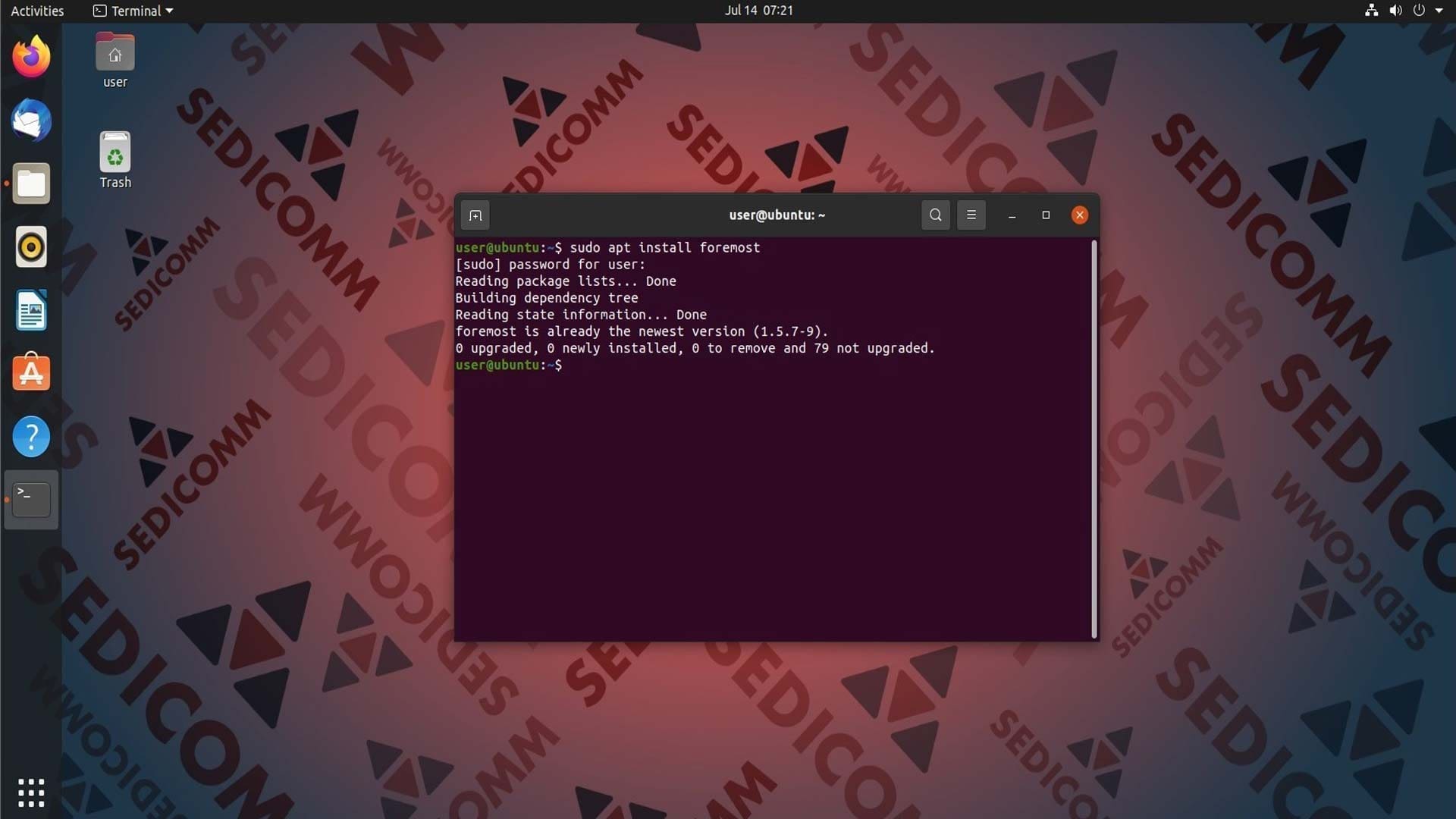This screenshot has height=819, width=1456.
Task: Click the line 'Reading package lists... Done'
Action: pos(566,281)
